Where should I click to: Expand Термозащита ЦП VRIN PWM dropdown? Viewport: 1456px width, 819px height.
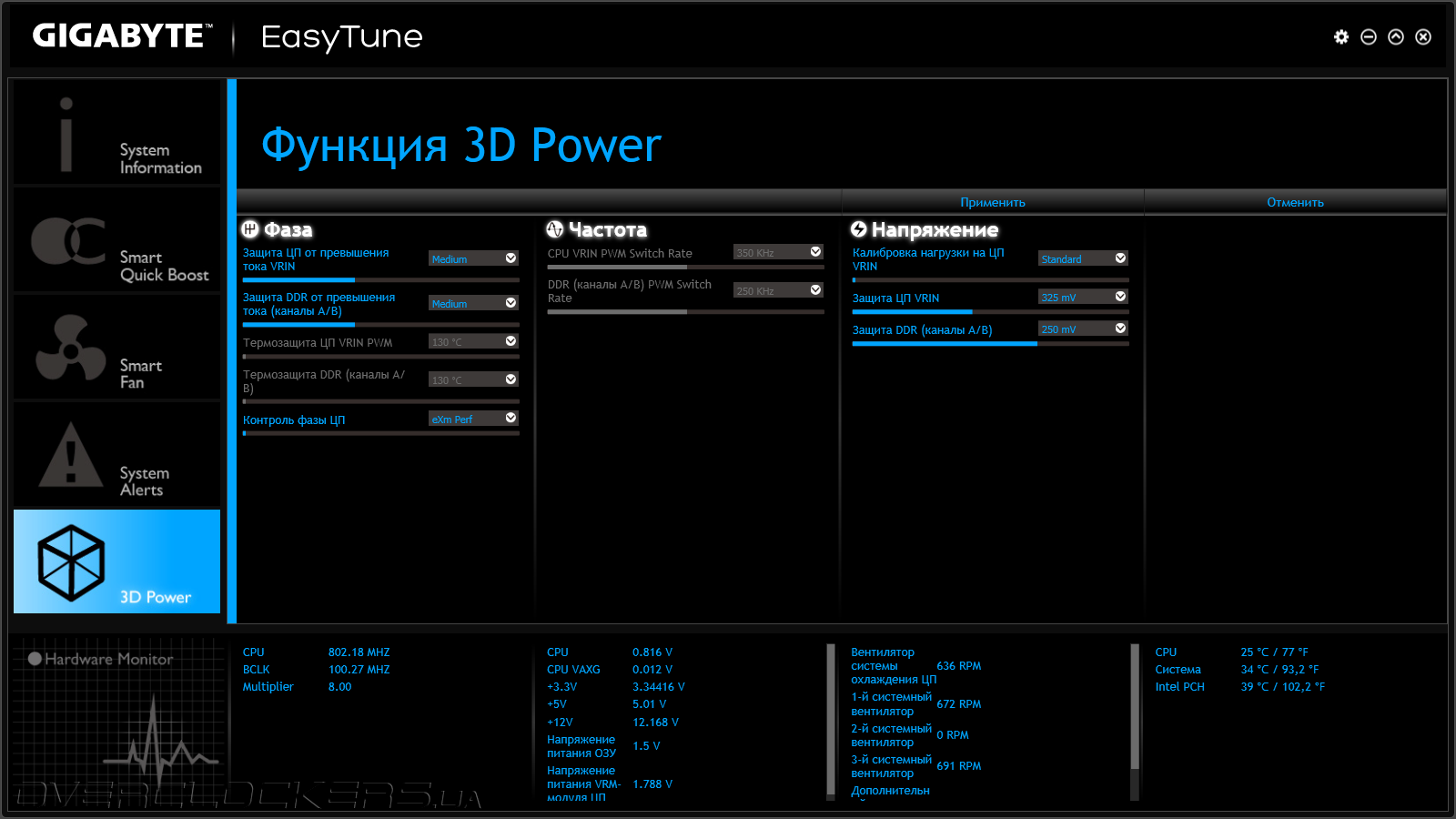[473, 341]
